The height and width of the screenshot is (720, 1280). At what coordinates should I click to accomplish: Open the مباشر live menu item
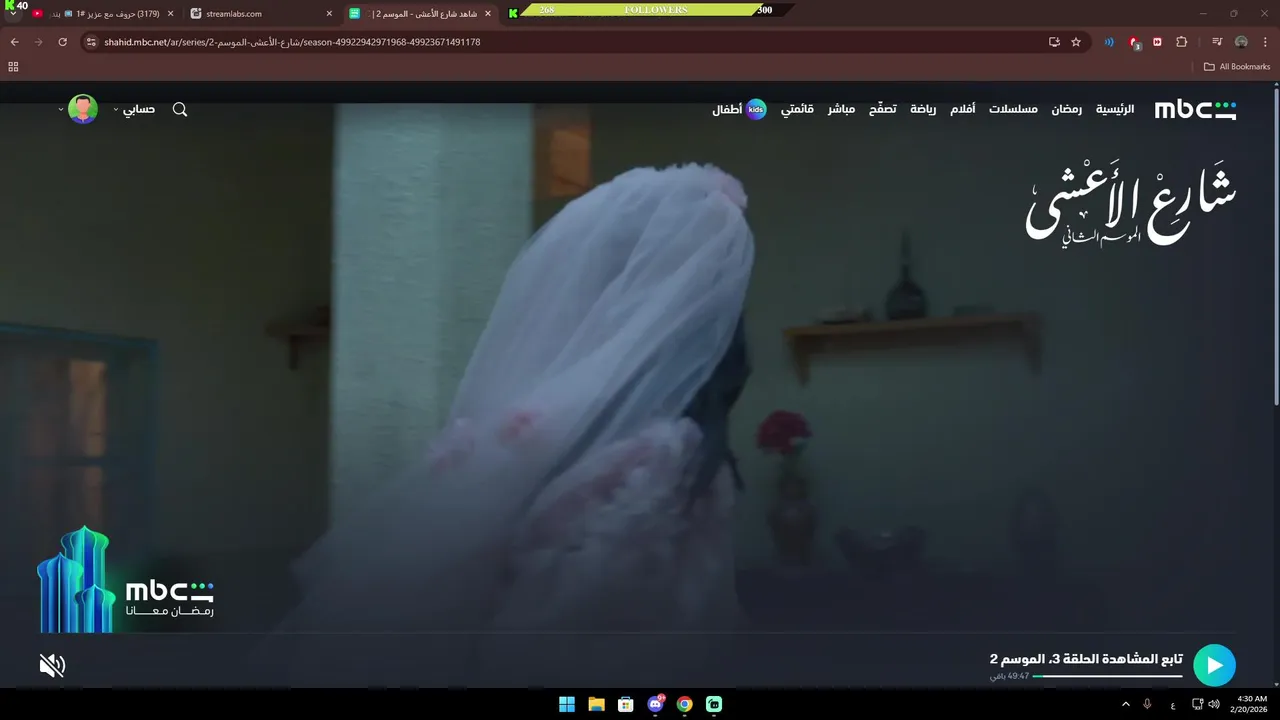point(841,109)
